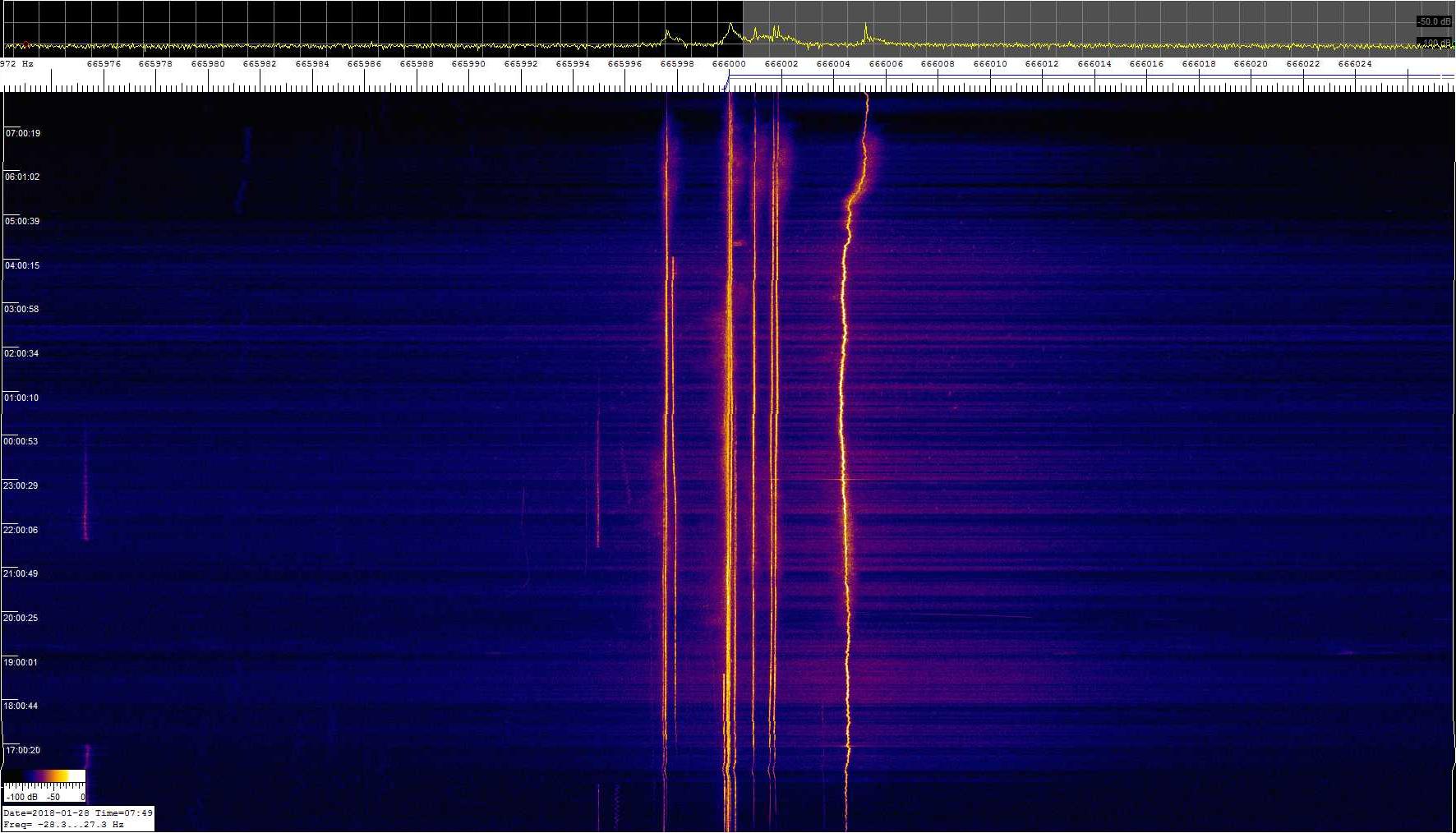Image resolution: width=1456 pixels, height=833 pixels.
Task: Select the 665980 frequency label
Action: tap(208, 64)
